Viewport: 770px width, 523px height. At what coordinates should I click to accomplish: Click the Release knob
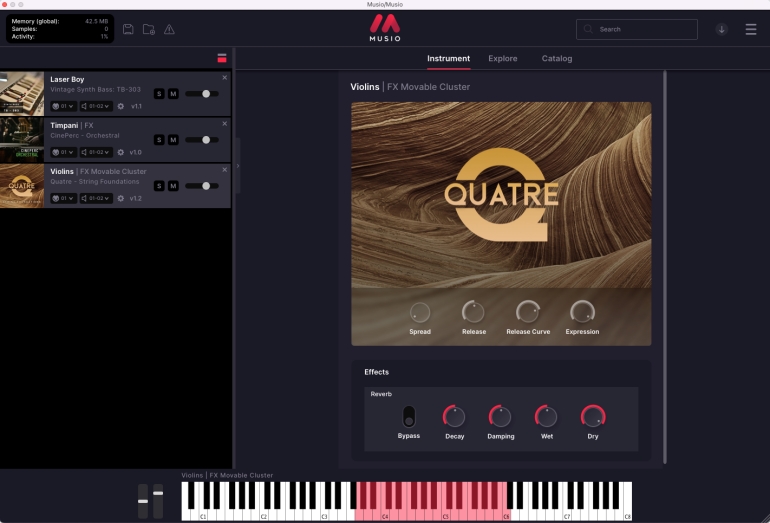(473, 312)
